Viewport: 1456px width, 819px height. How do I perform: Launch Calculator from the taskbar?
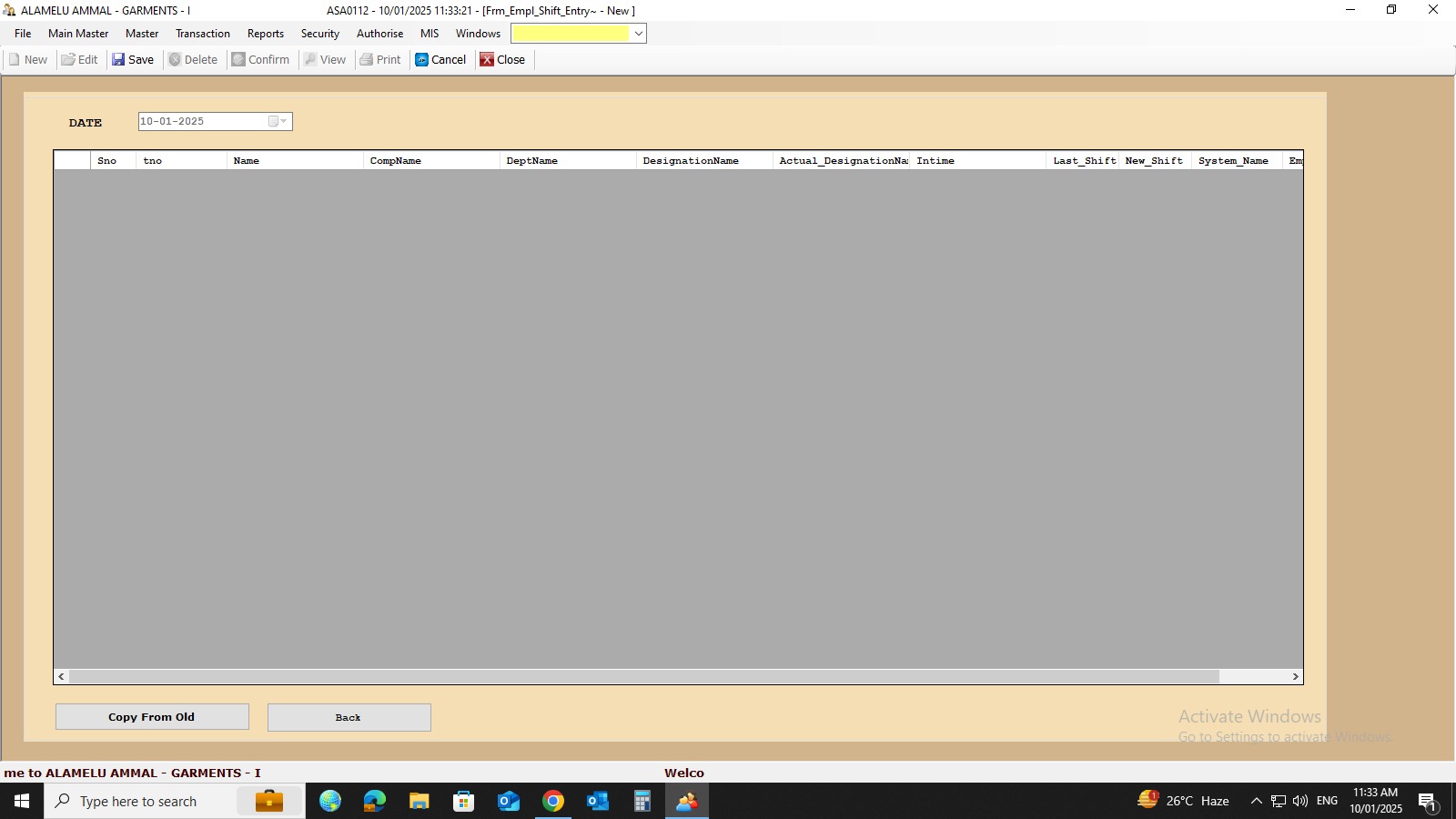[x=642, y=802]
